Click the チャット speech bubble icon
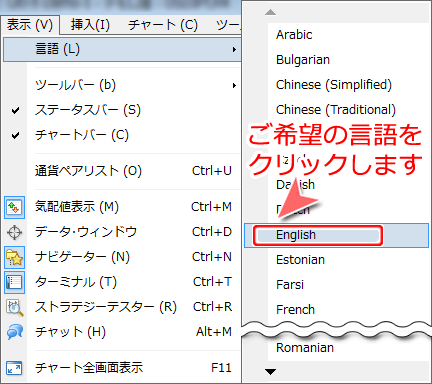The image size is (432, 384). point(14,332)
